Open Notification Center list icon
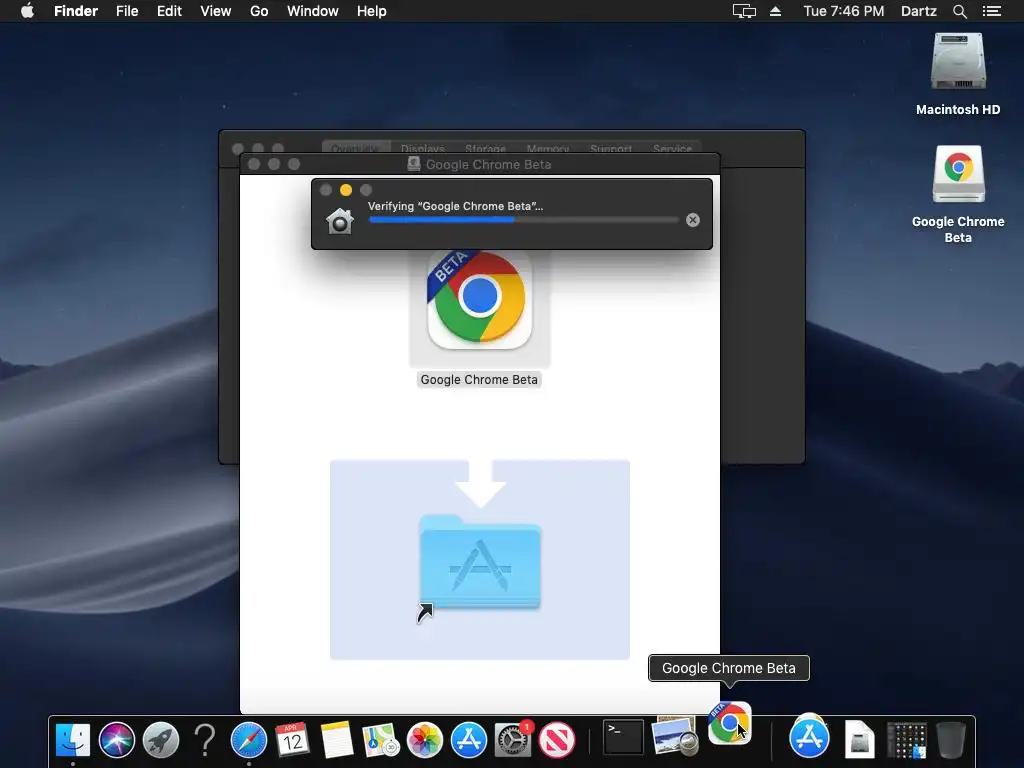 click(991, 11)
